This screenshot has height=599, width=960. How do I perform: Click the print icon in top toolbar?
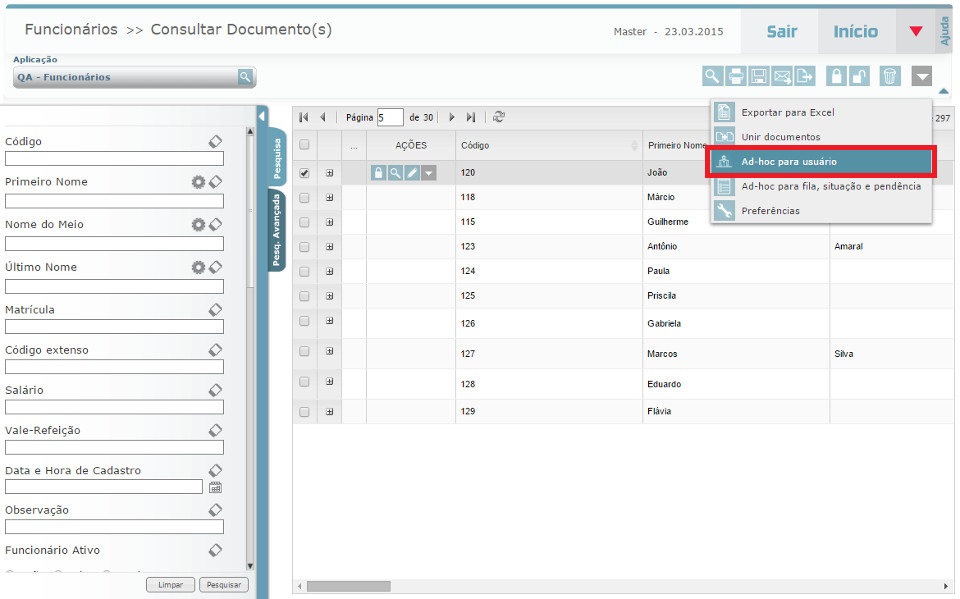tap(736, 76)
